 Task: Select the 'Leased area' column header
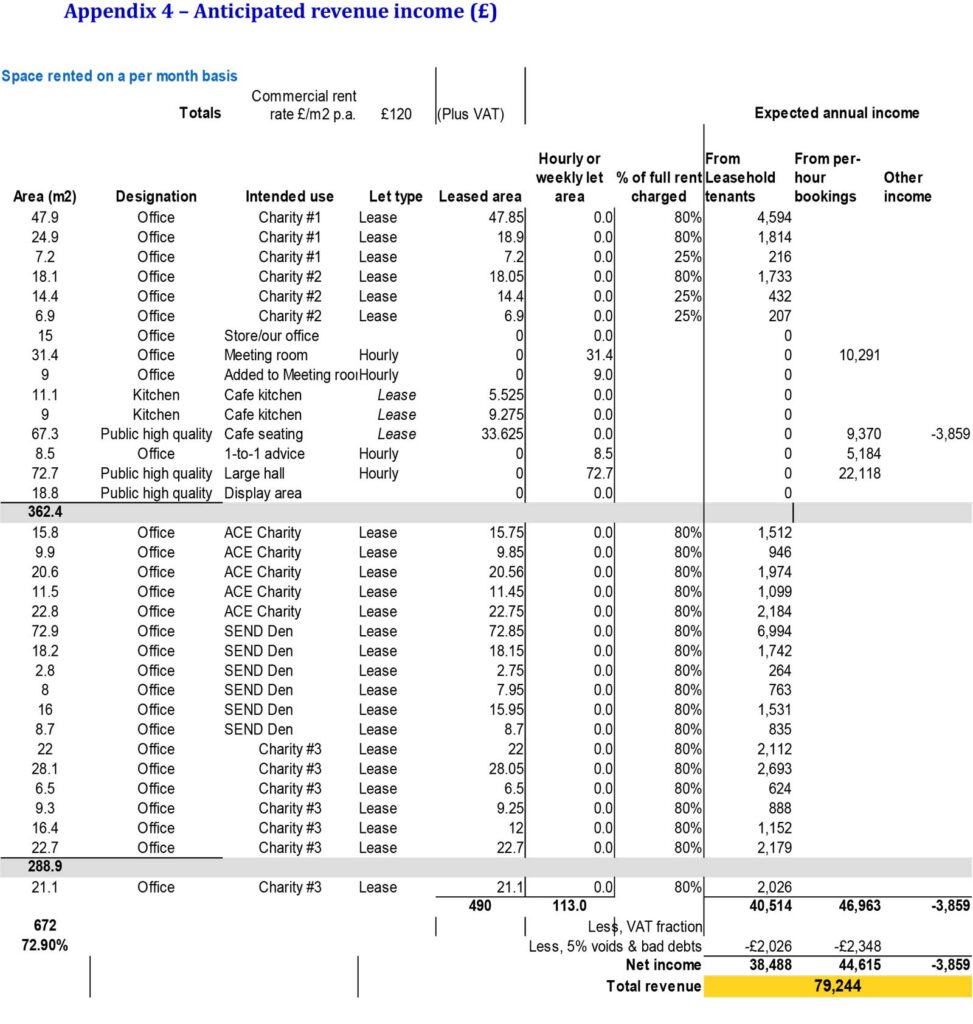point(480,197)
